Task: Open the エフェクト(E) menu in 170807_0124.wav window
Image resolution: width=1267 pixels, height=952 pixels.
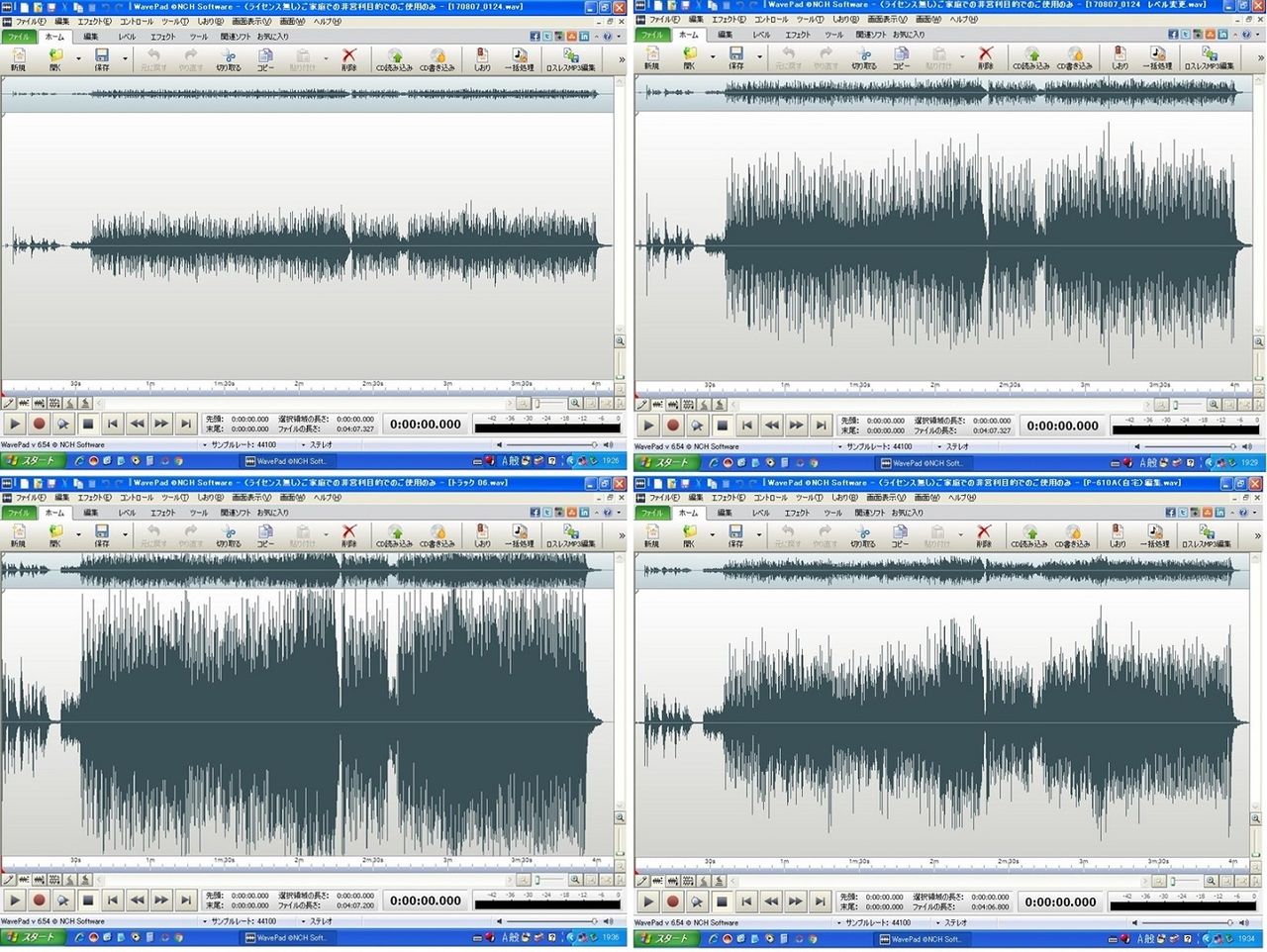Action: click(94, 21)
